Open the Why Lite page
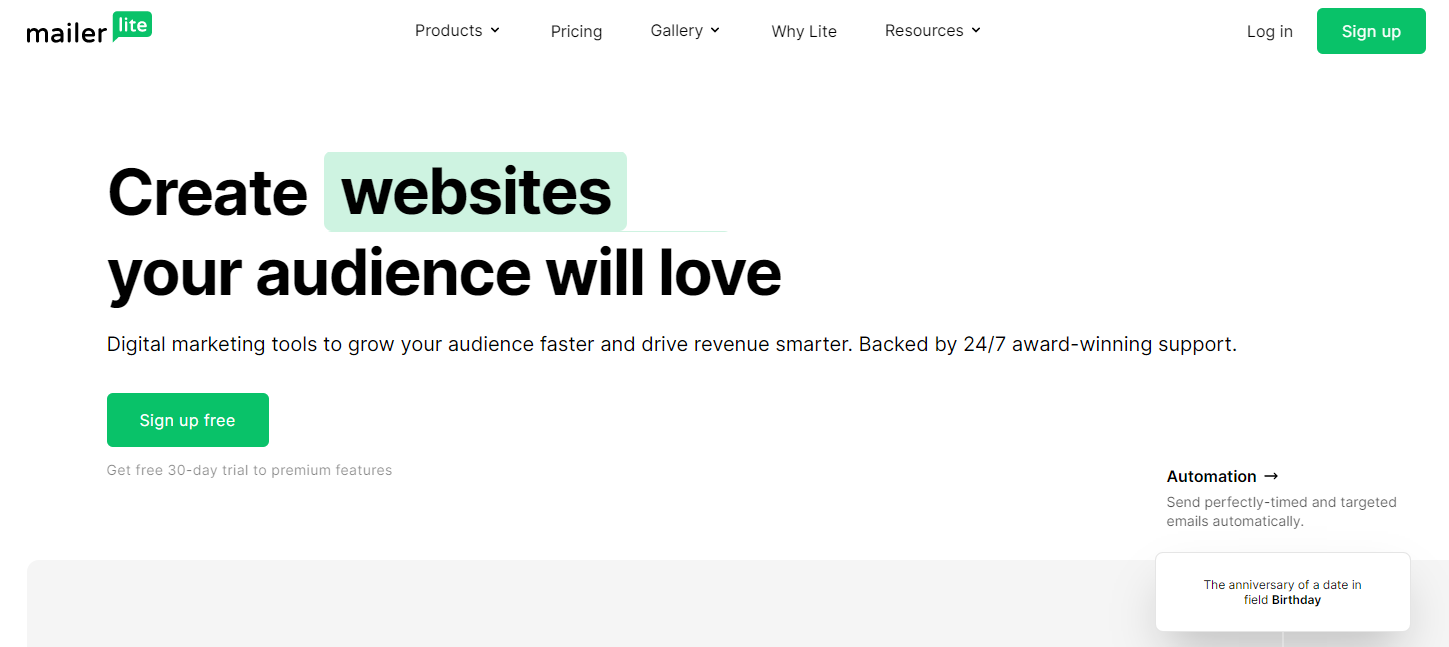Viewport: 1449px width, 647px height. (804, 31)
